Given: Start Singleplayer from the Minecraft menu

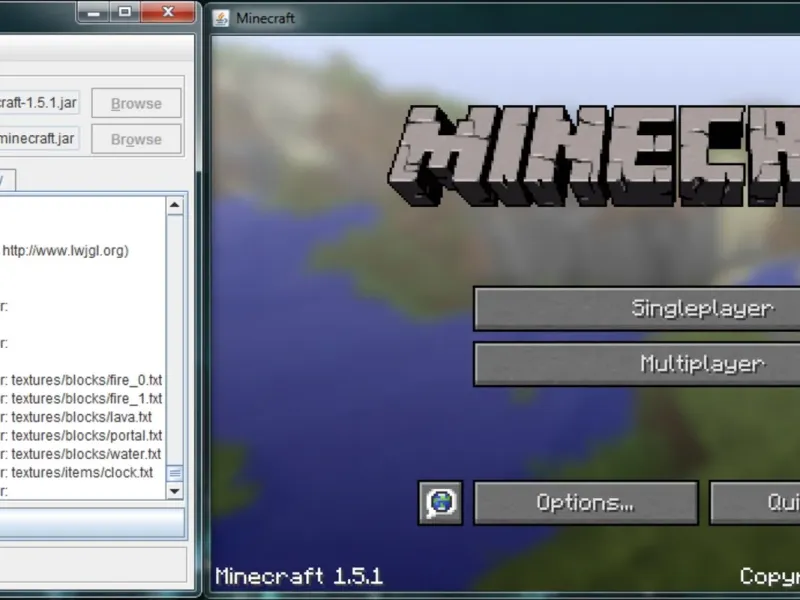Looking at the screenshot, I should (637, 309).
